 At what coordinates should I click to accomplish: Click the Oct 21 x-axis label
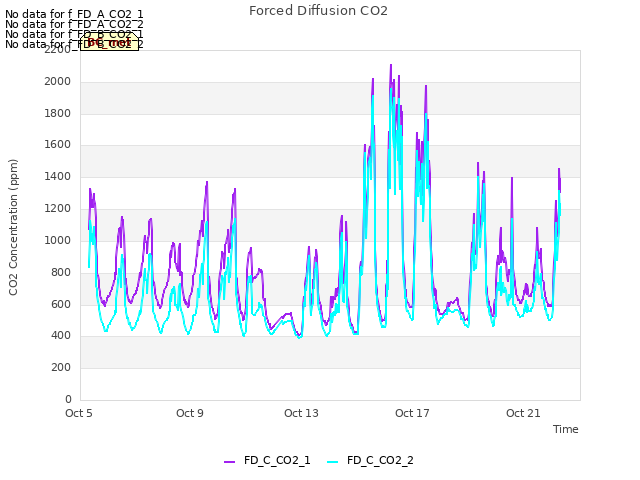coord(523,413)
